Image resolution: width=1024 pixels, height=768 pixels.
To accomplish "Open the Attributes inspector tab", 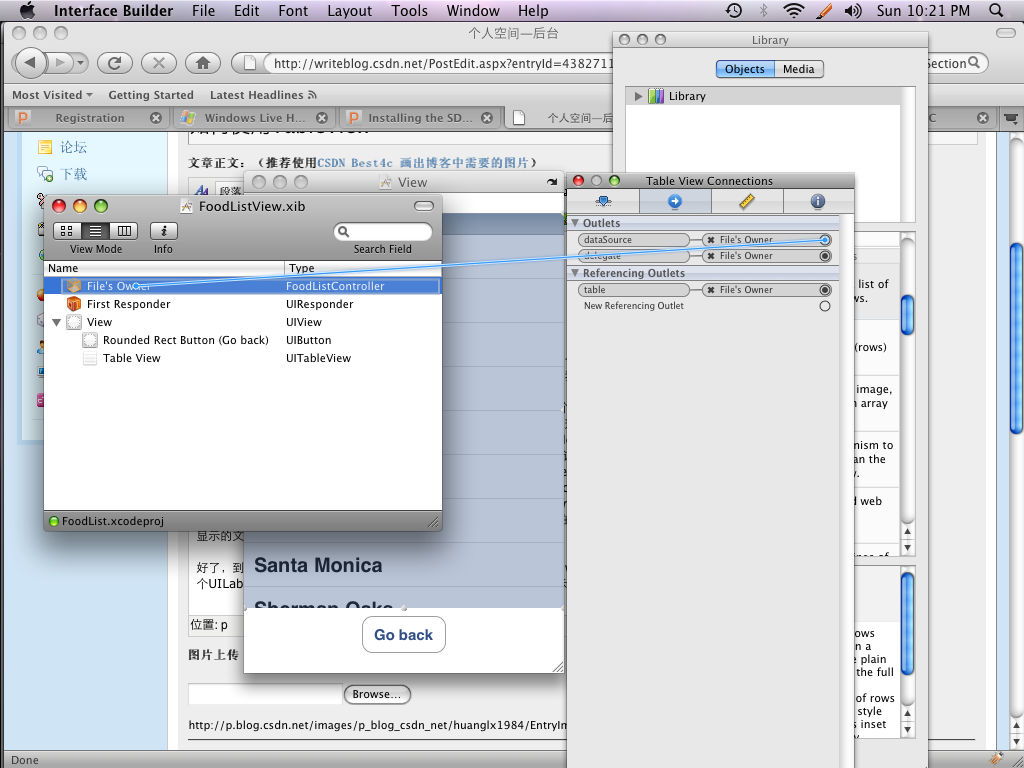I will point(603,201).
